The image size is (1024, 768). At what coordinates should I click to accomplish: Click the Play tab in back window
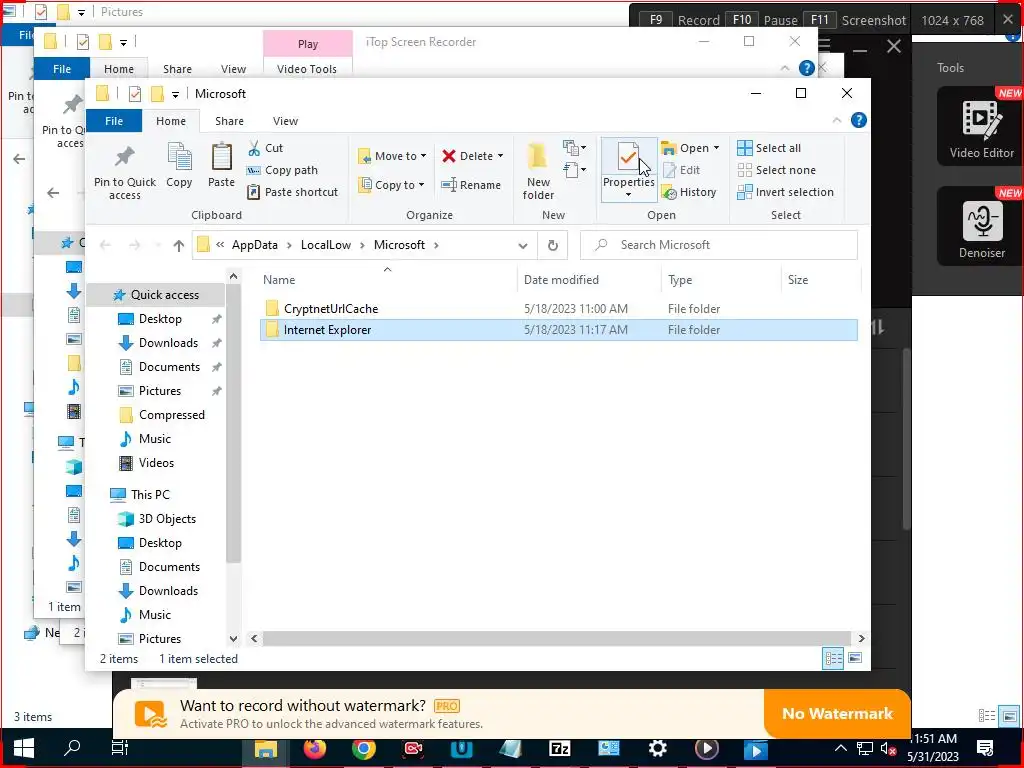click(308, 44)
